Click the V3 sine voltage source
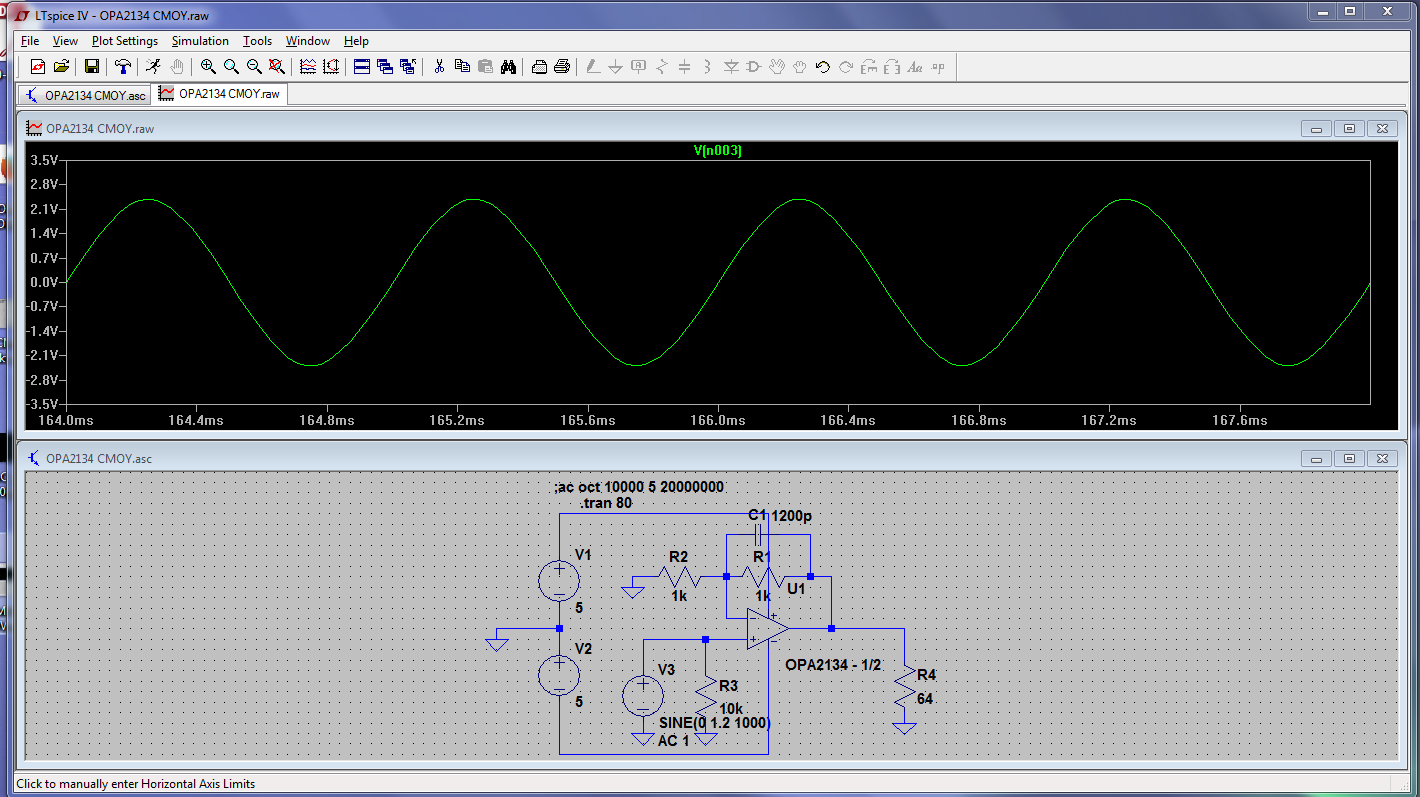Screen dimensions: 1420x797 642,696
